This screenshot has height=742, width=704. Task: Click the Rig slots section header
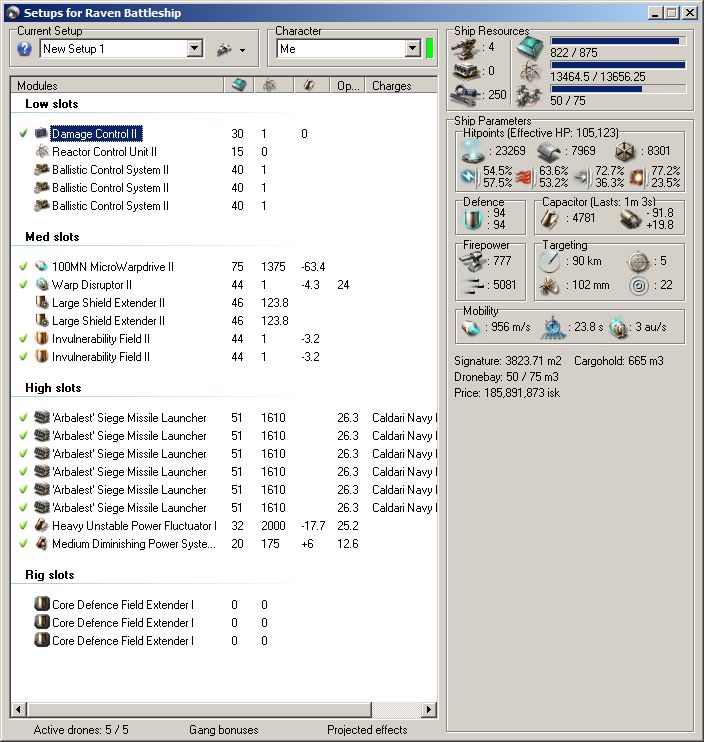pos(50,574)
